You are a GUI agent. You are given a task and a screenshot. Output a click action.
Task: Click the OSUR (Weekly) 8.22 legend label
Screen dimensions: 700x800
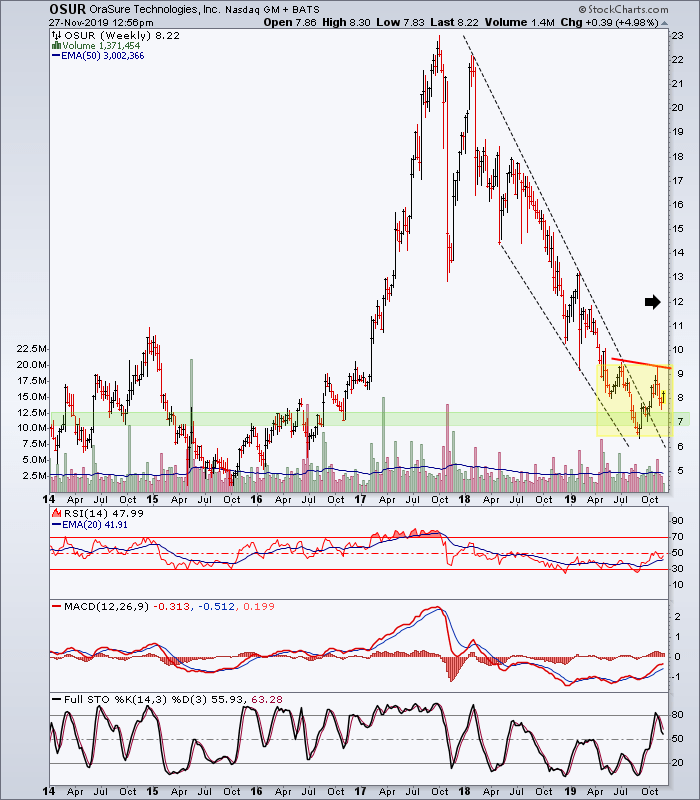pos(122,35)
